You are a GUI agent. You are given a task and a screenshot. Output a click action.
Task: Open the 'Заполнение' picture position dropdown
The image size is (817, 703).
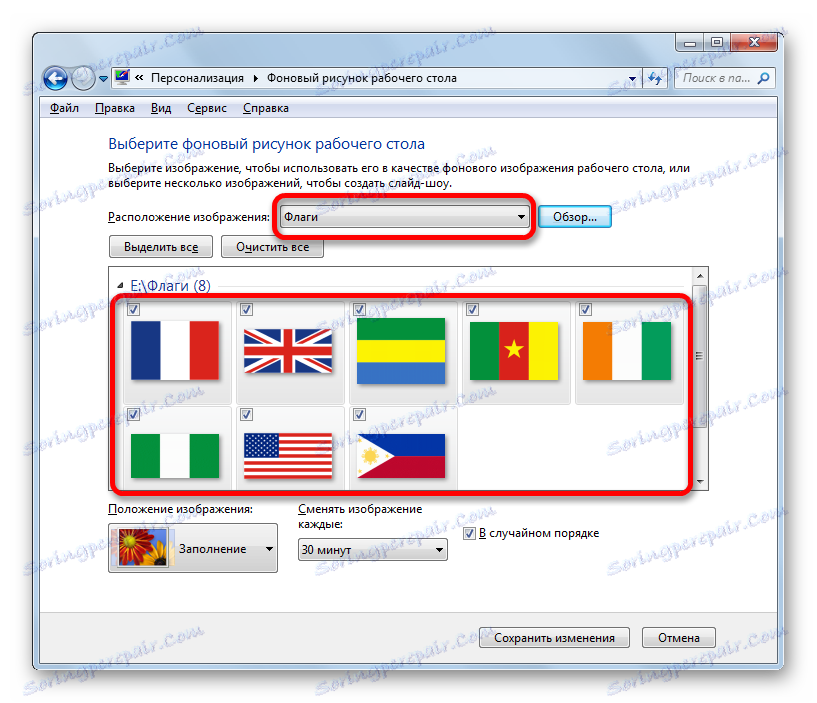click(193, 548)
